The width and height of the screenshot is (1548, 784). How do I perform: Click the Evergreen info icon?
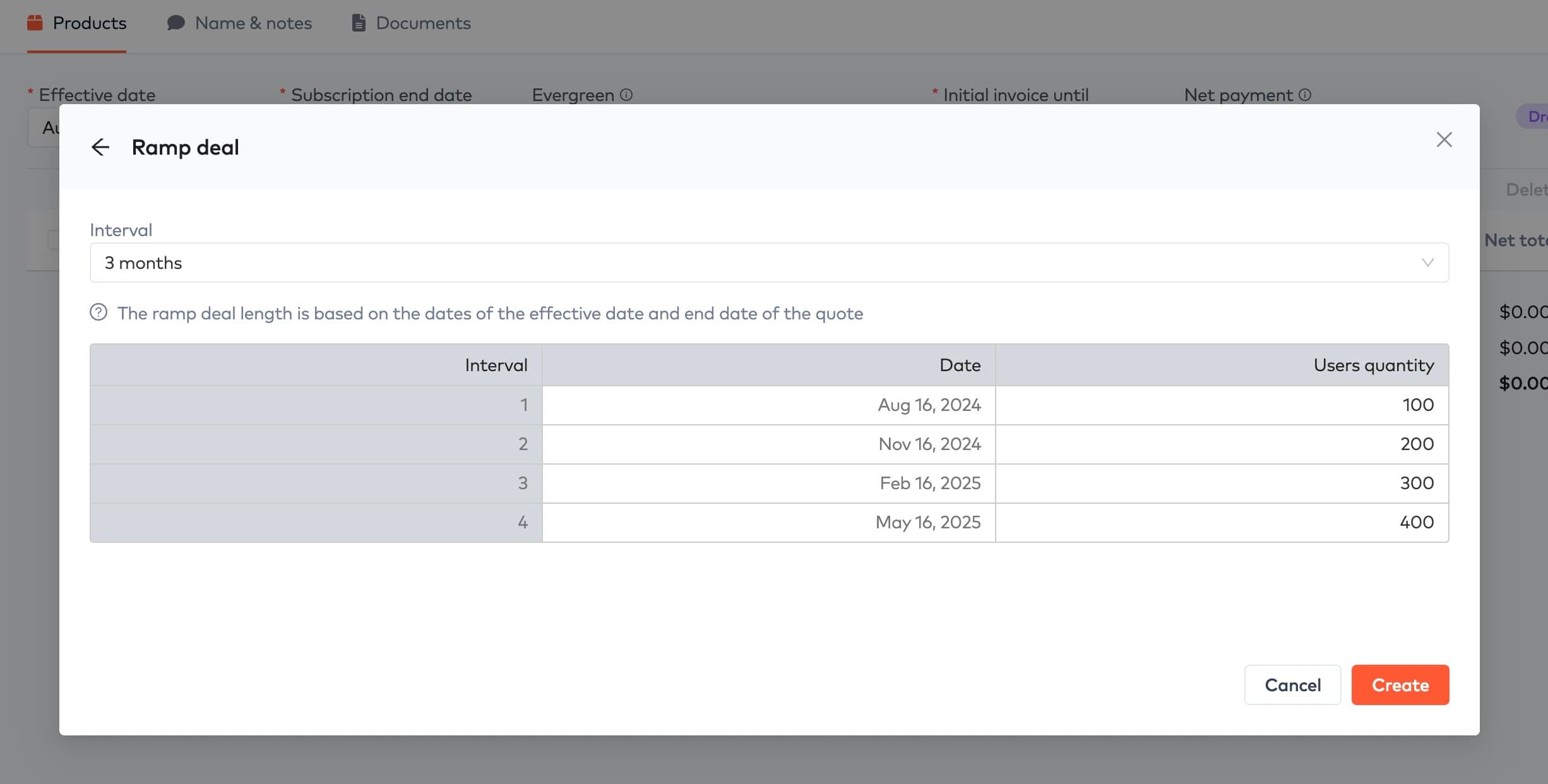(x=626, y=95)
